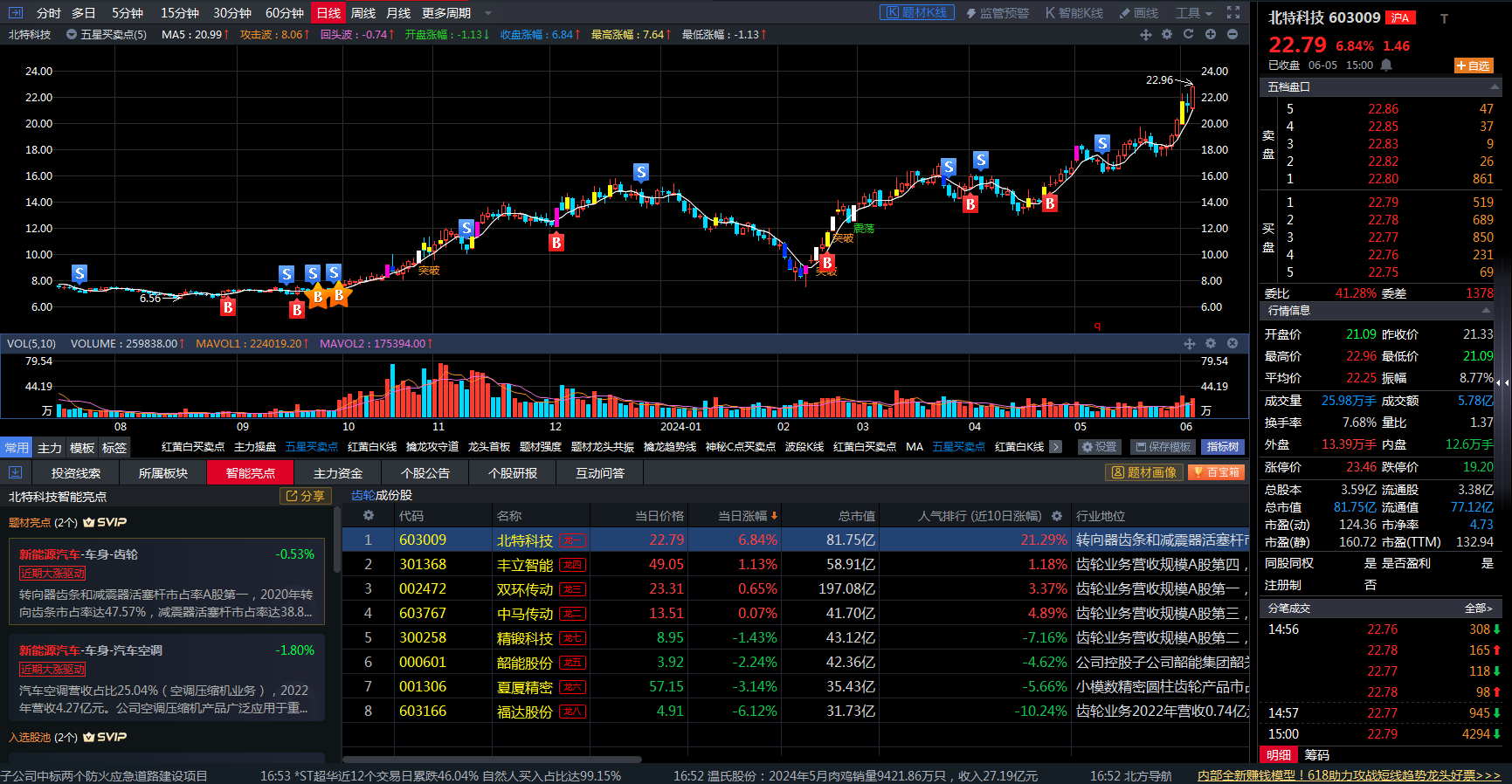Open stock code 301368 row link
This screenshot has height=784, width=1512.
423,564
